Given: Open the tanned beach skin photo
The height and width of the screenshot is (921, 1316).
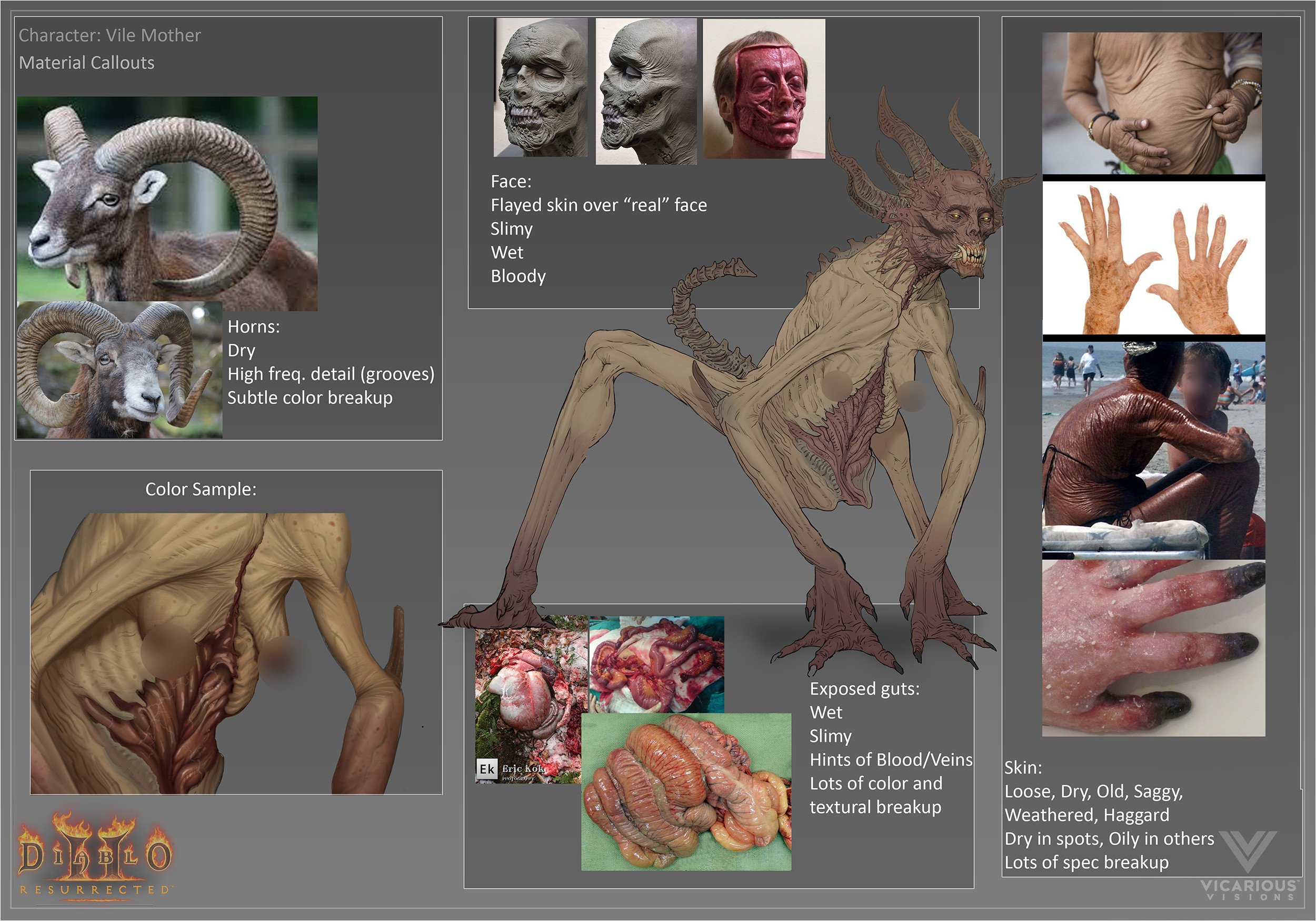Looking at the screenshot, I should [x=1154, y=451].
